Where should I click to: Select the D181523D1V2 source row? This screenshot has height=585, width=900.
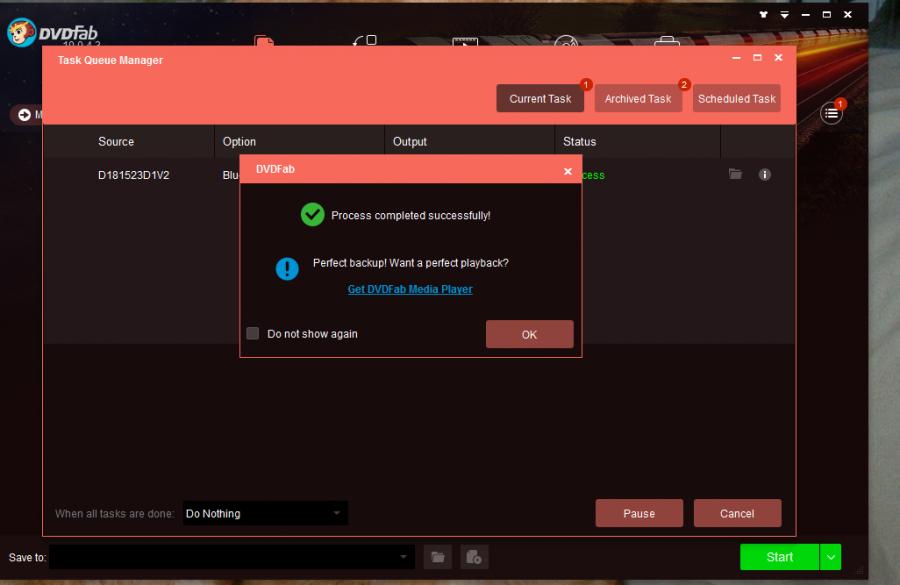(419, 175)
